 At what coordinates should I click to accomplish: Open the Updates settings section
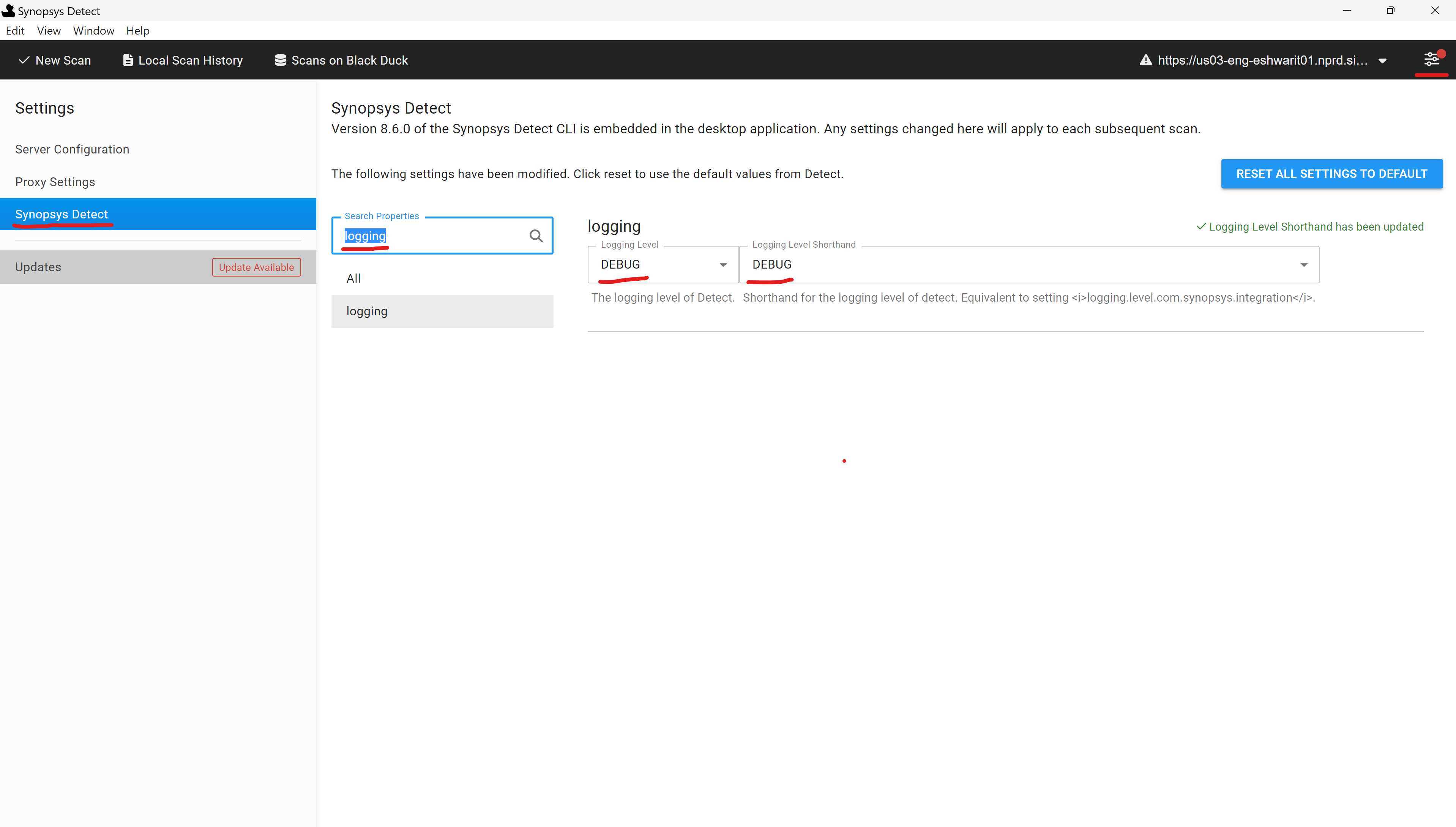click(x=158, y=267)
